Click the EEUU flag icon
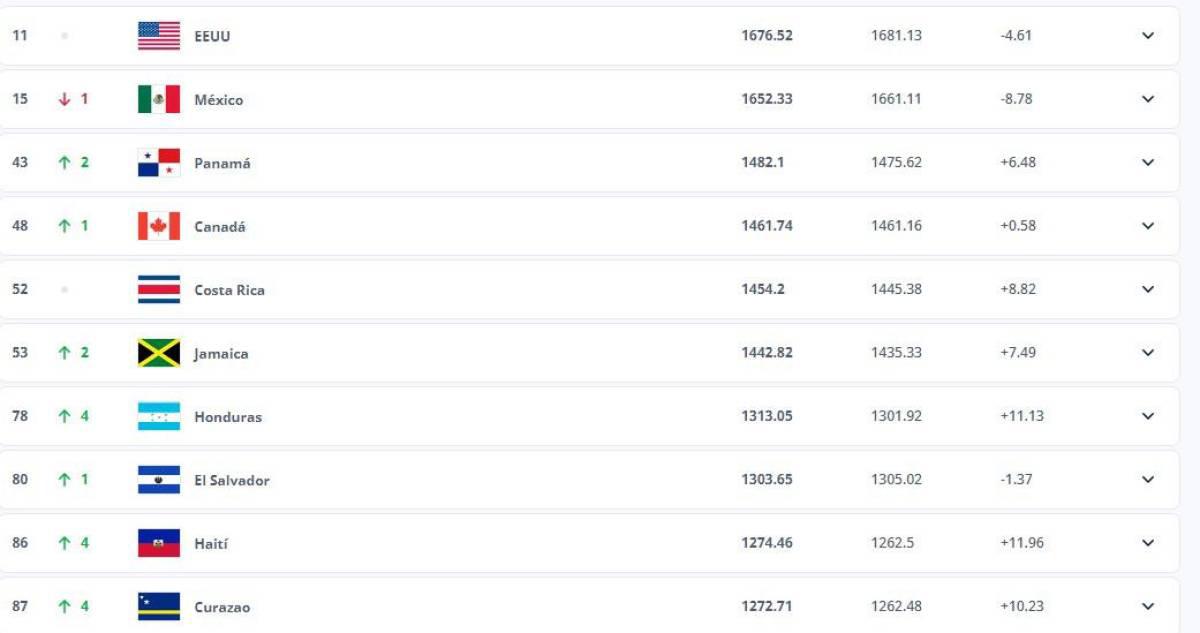The width and height of the screenshot is (1200, 633). coord(154,34)
